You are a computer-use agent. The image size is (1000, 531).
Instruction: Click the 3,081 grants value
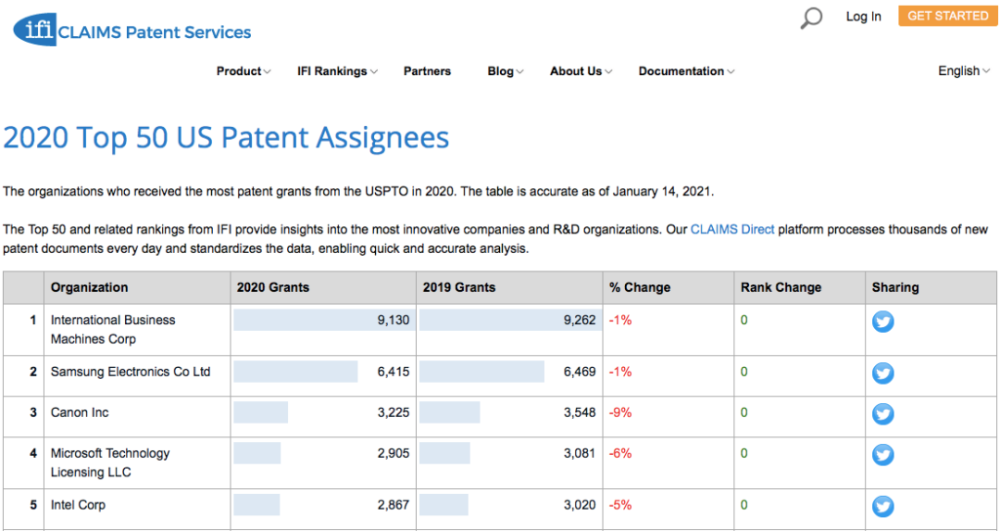tap(580, 453)
